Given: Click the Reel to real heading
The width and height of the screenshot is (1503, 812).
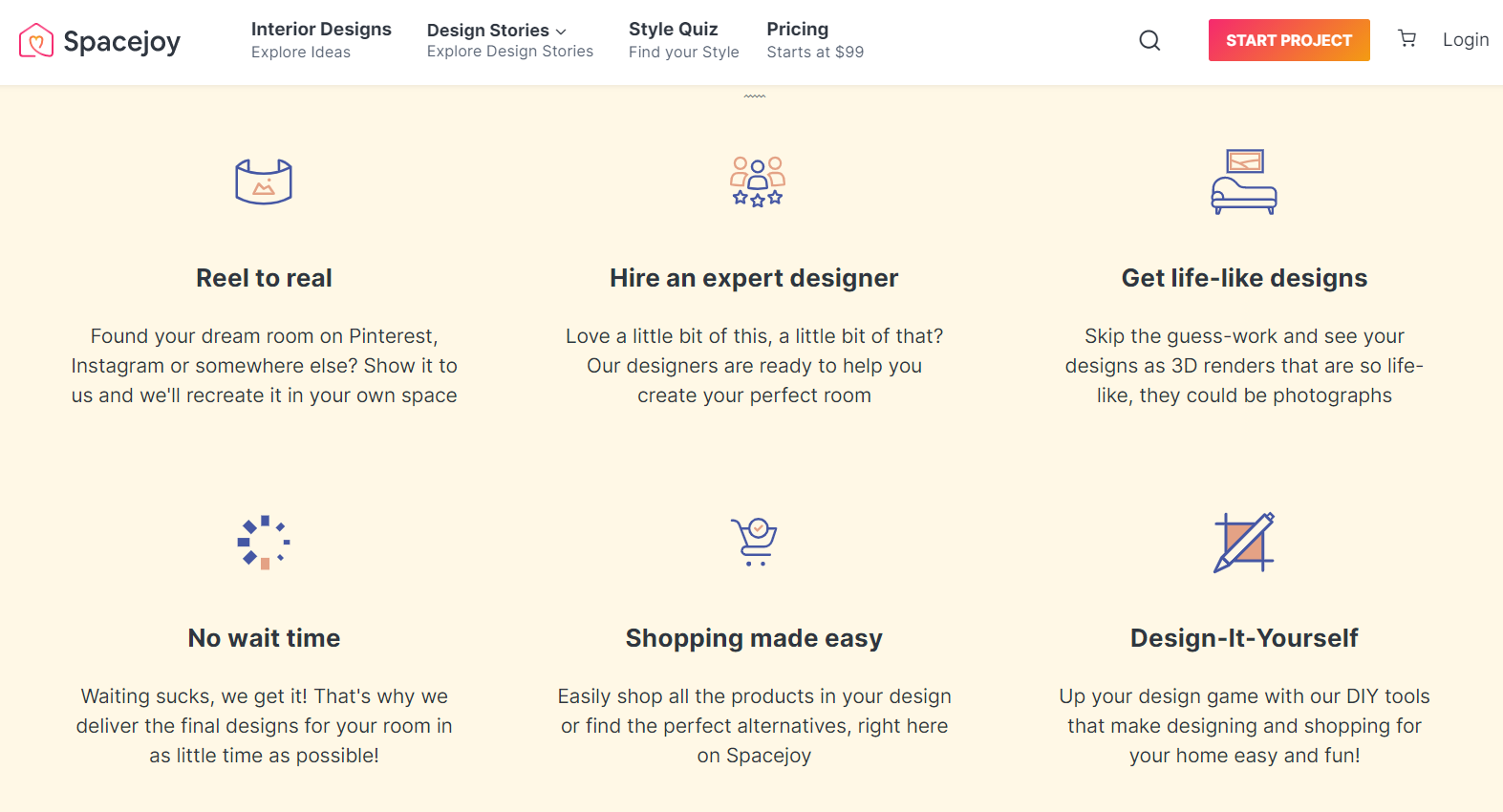Looking at the screenshot, I should [264, 278].
